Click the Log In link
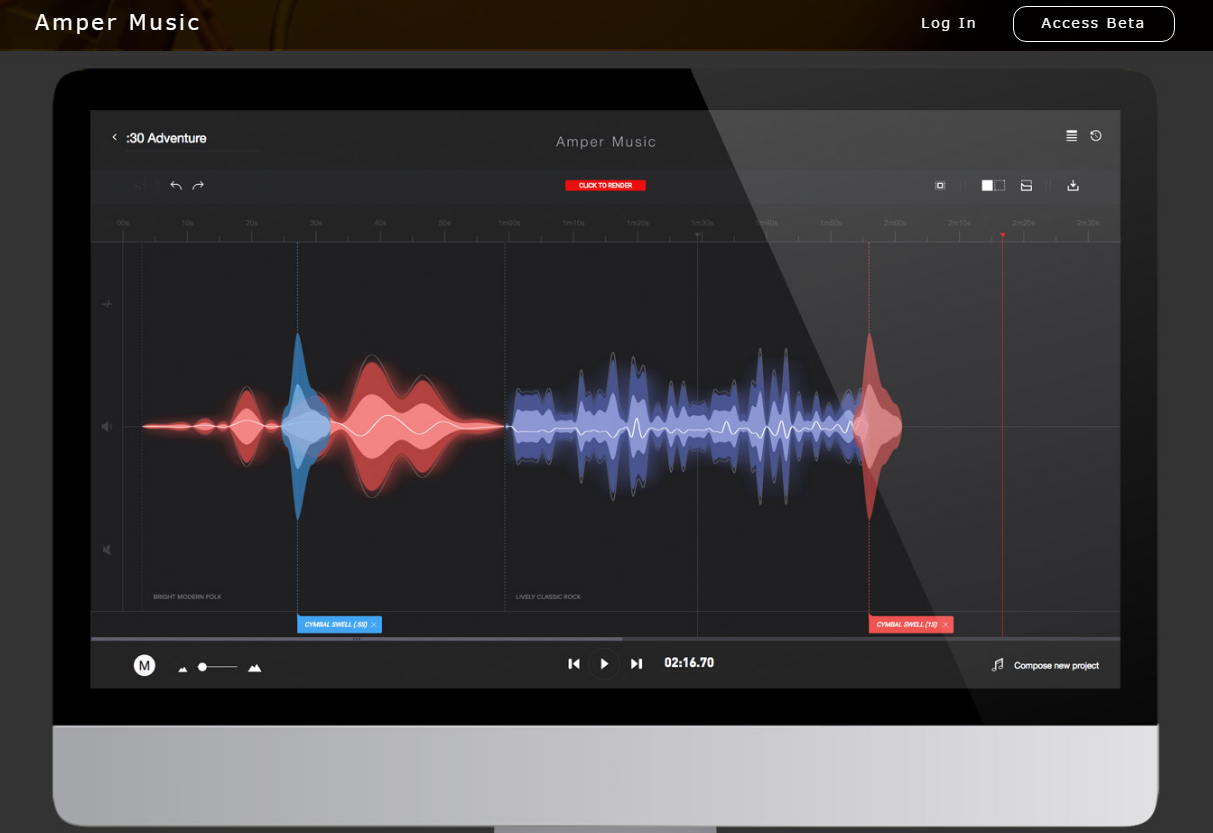The image size is (1213, 833). point(948,23)
